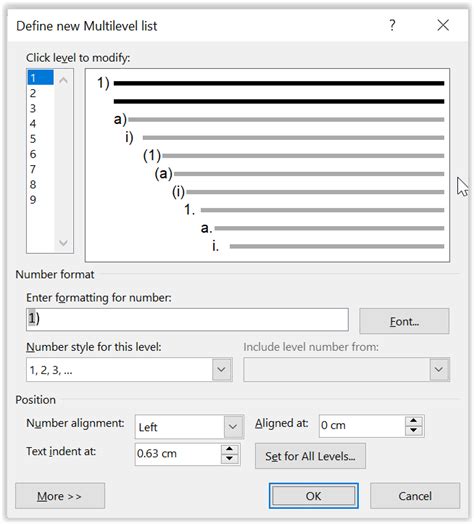This screenshot has width=474, height=524.
Task: Confirm the dialog with OK
Action: click(x=314, y=496)
